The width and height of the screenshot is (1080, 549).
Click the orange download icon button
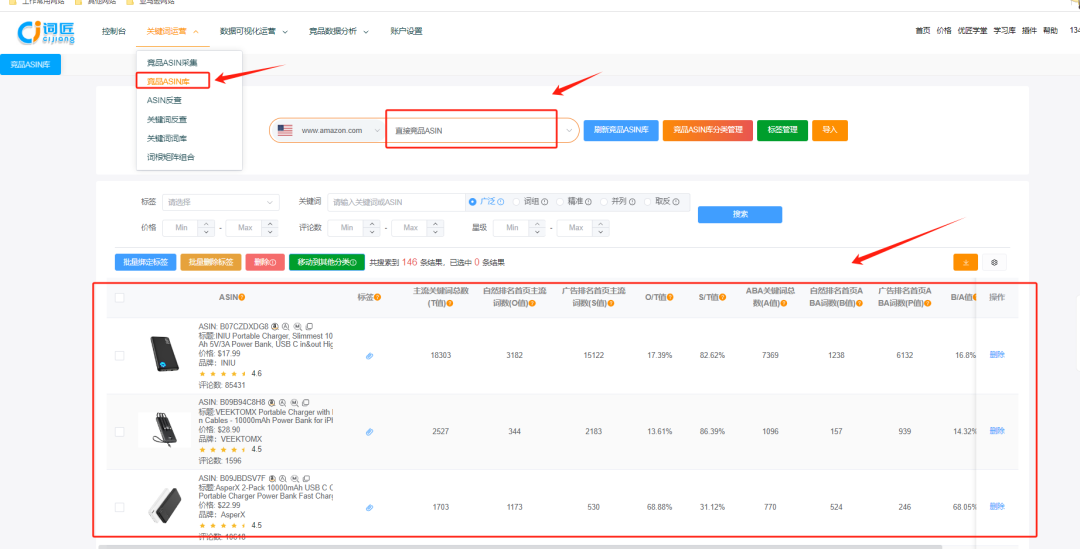click(x=965, y=262)
